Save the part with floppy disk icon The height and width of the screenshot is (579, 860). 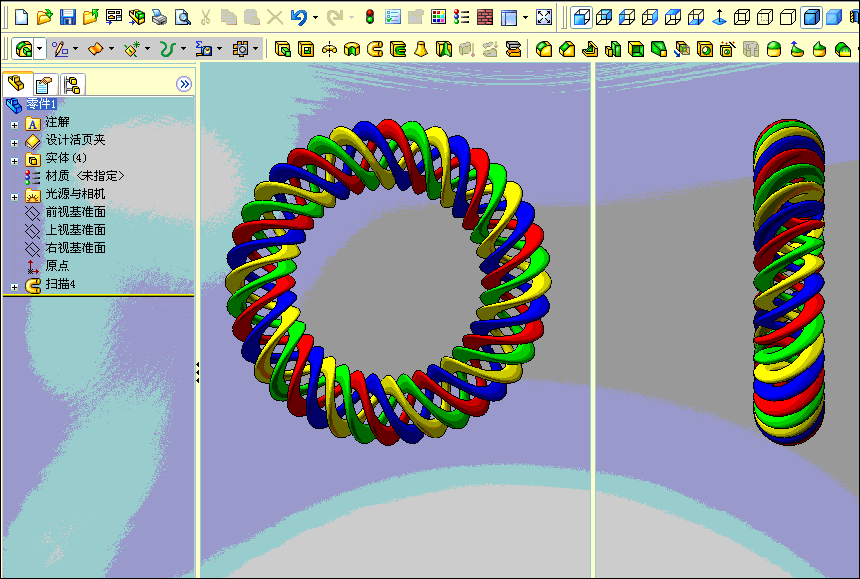(x=67, y=16)
